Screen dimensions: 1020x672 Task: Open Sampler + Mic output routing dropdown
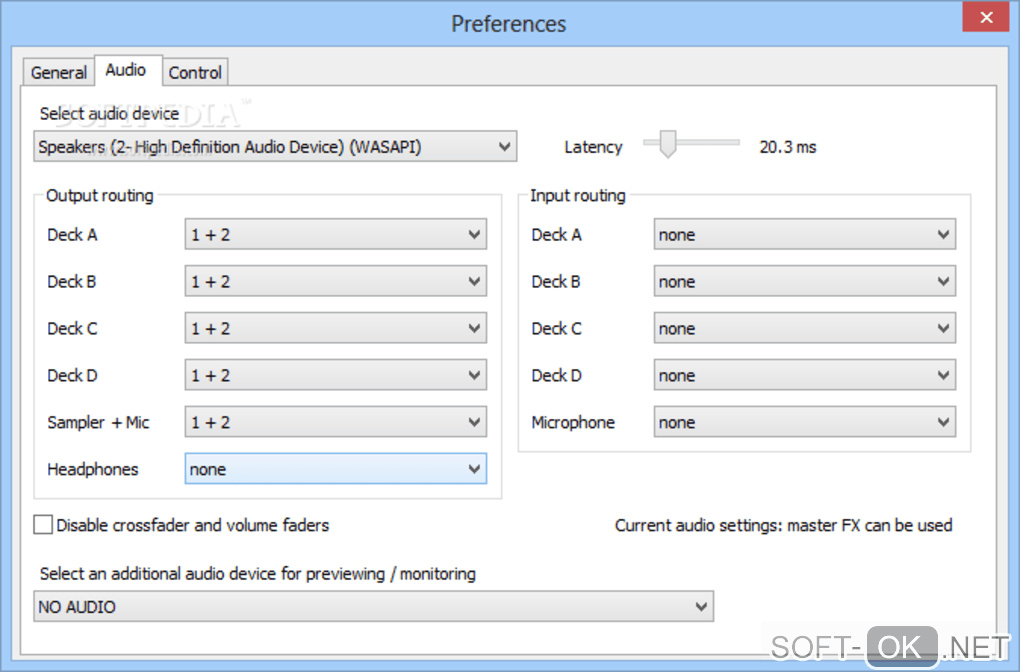[x=336, y=423]
